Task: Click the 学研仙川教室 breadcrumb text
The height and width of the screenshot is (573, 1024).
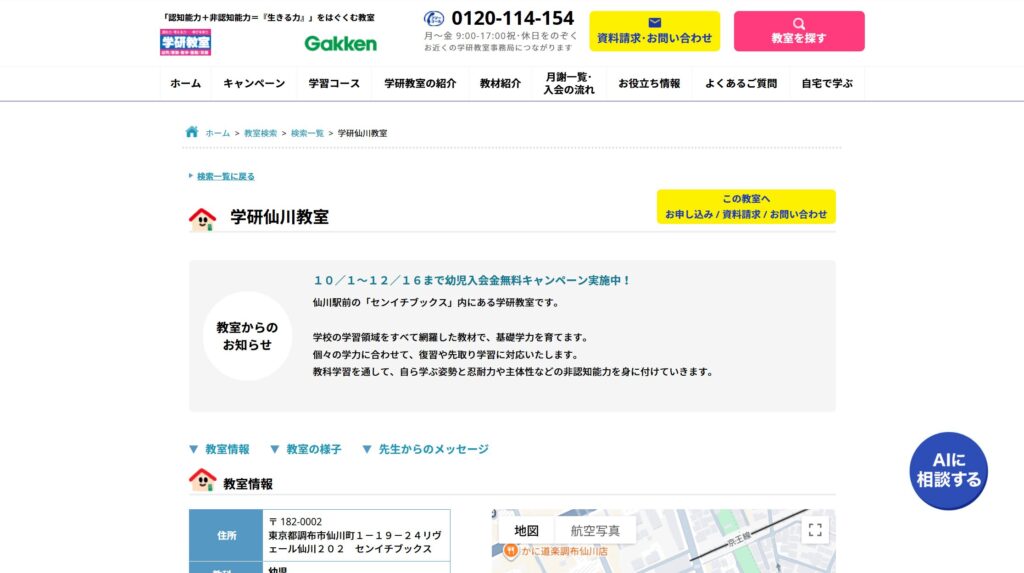Action: coord(362,133)
